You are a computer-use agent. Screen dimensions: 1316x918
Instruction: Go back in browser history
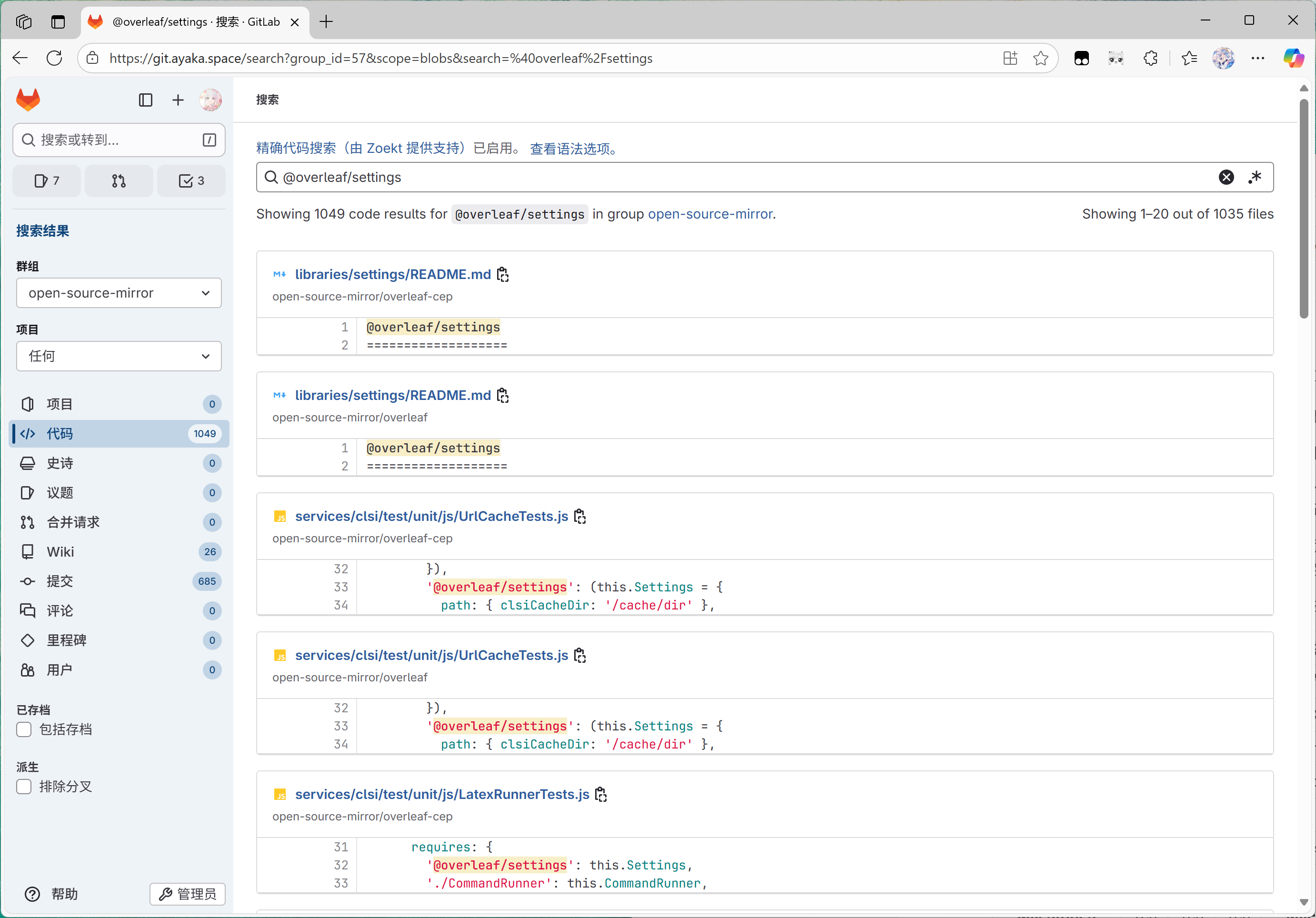(x=20, y=58)
